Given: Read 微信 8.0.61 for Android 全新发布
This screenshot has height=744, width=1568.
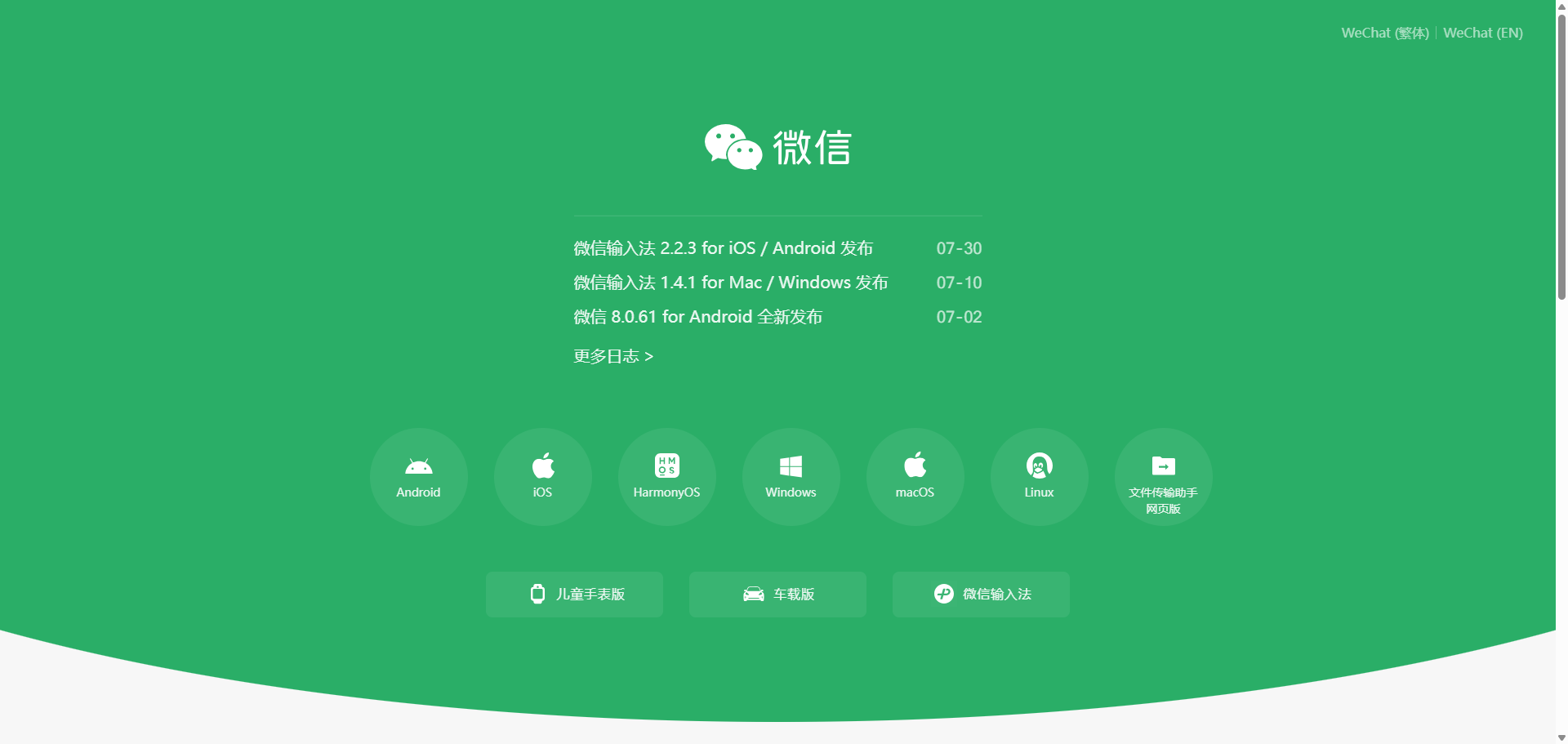Looking at the screenshot, I should 698,317.
